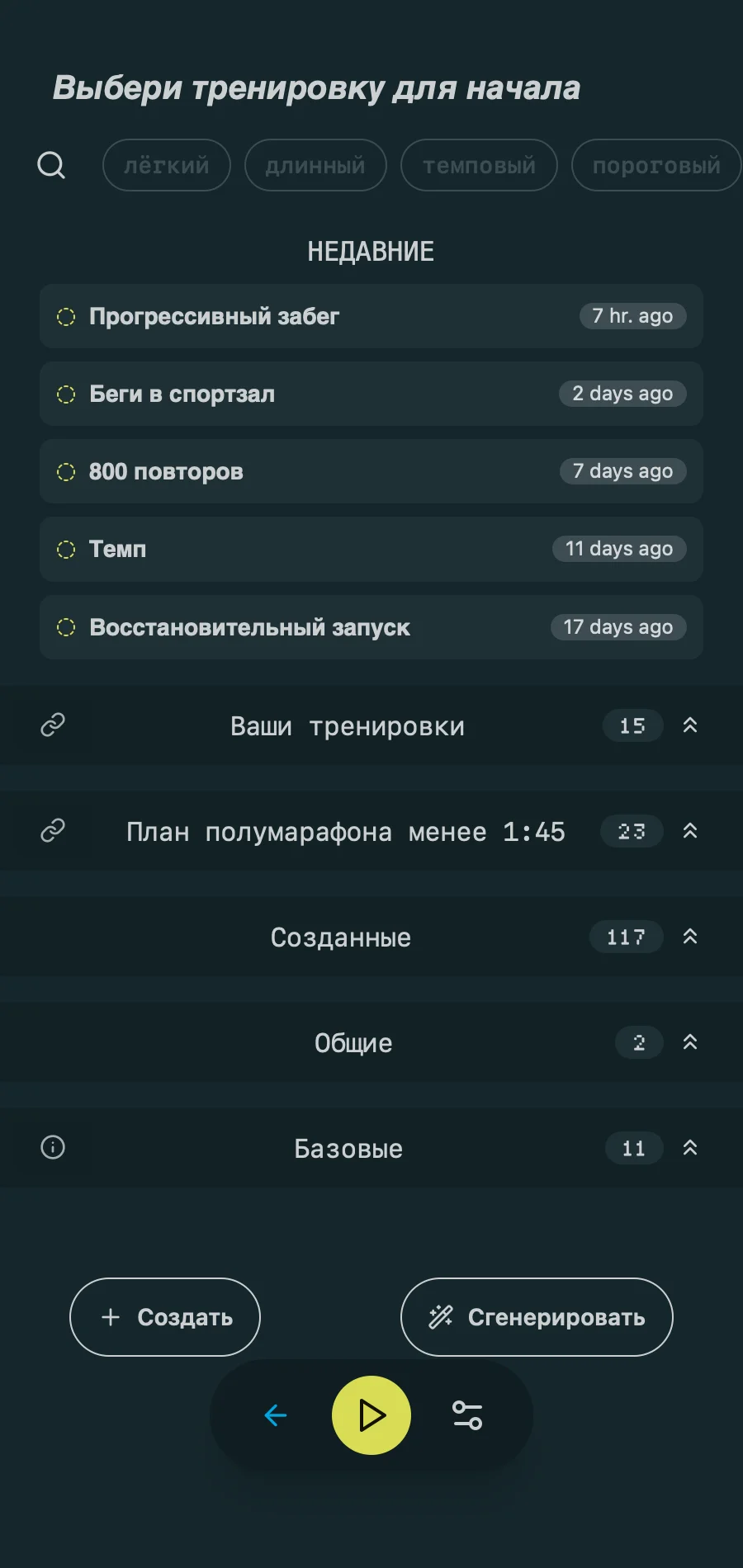The height and width of the screenshot is (1568, 743).
Task: Open info icon next to Базовые
Action: click(53, 1147)
